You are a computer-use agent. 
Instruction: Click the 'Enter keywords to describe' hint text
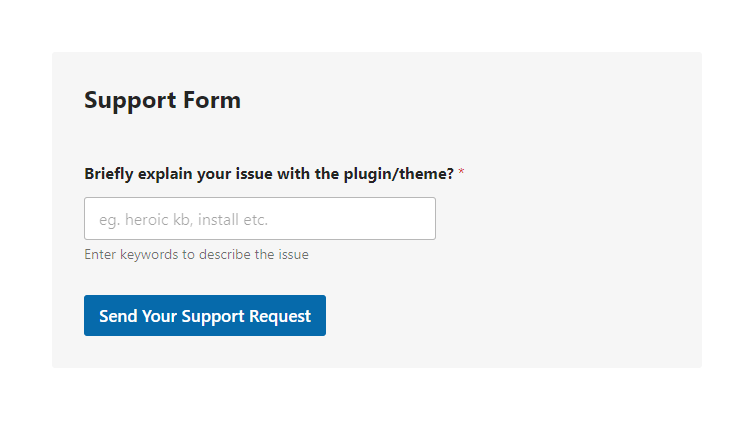click(x=196, y=254)
